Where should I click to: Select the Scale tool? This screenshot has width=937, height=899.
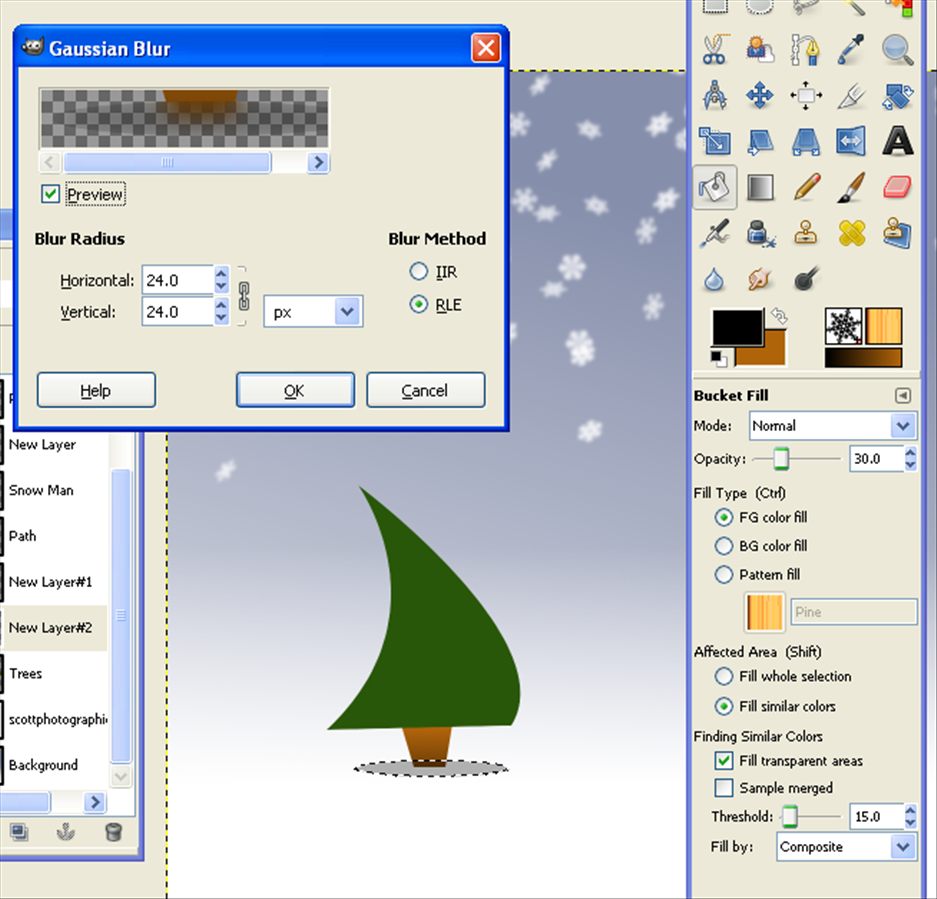click(x=714, y=142)
